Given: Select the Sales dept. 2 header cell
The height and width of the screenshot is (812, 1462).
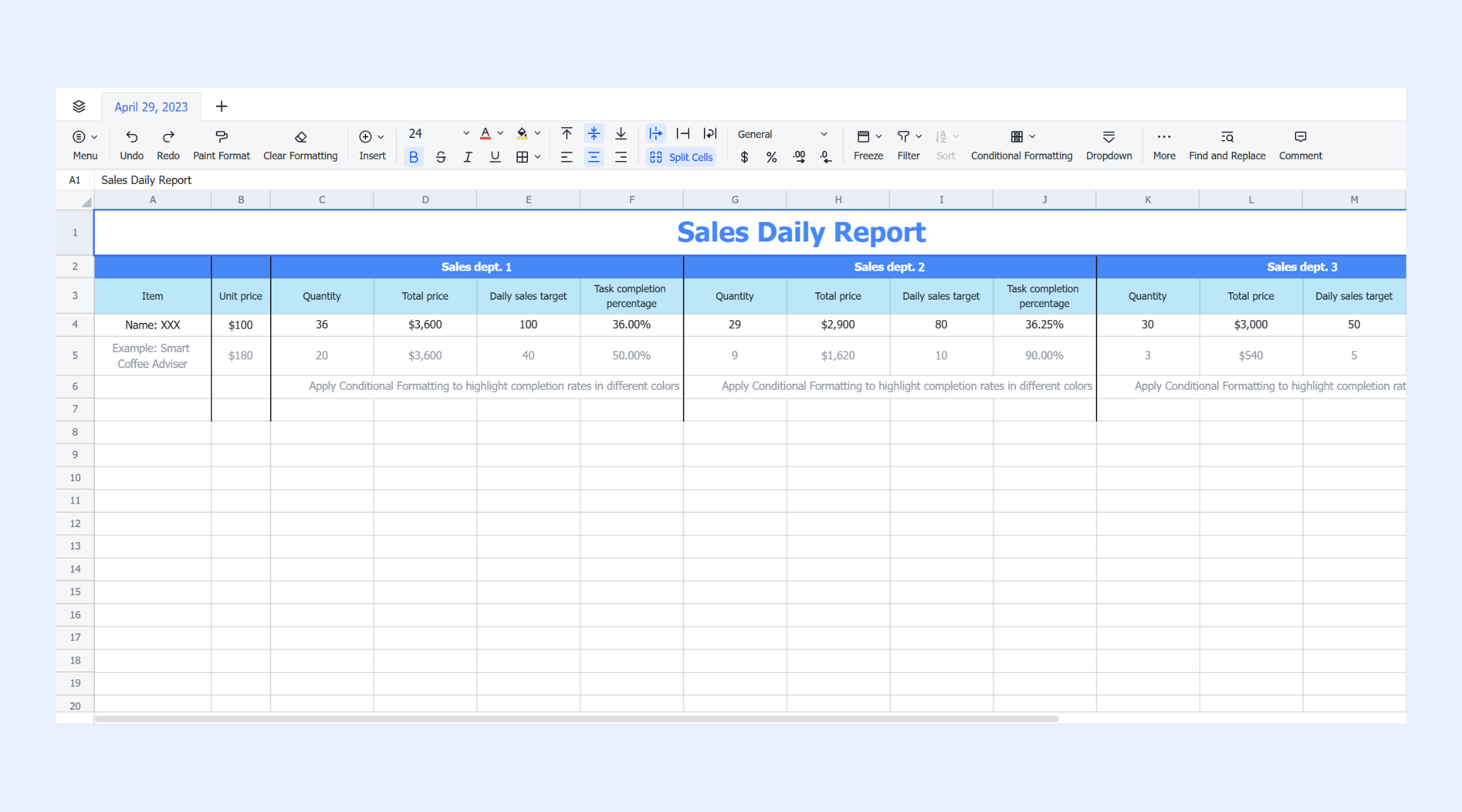Looking at the screenshot, I should click(x=889, y=267).
